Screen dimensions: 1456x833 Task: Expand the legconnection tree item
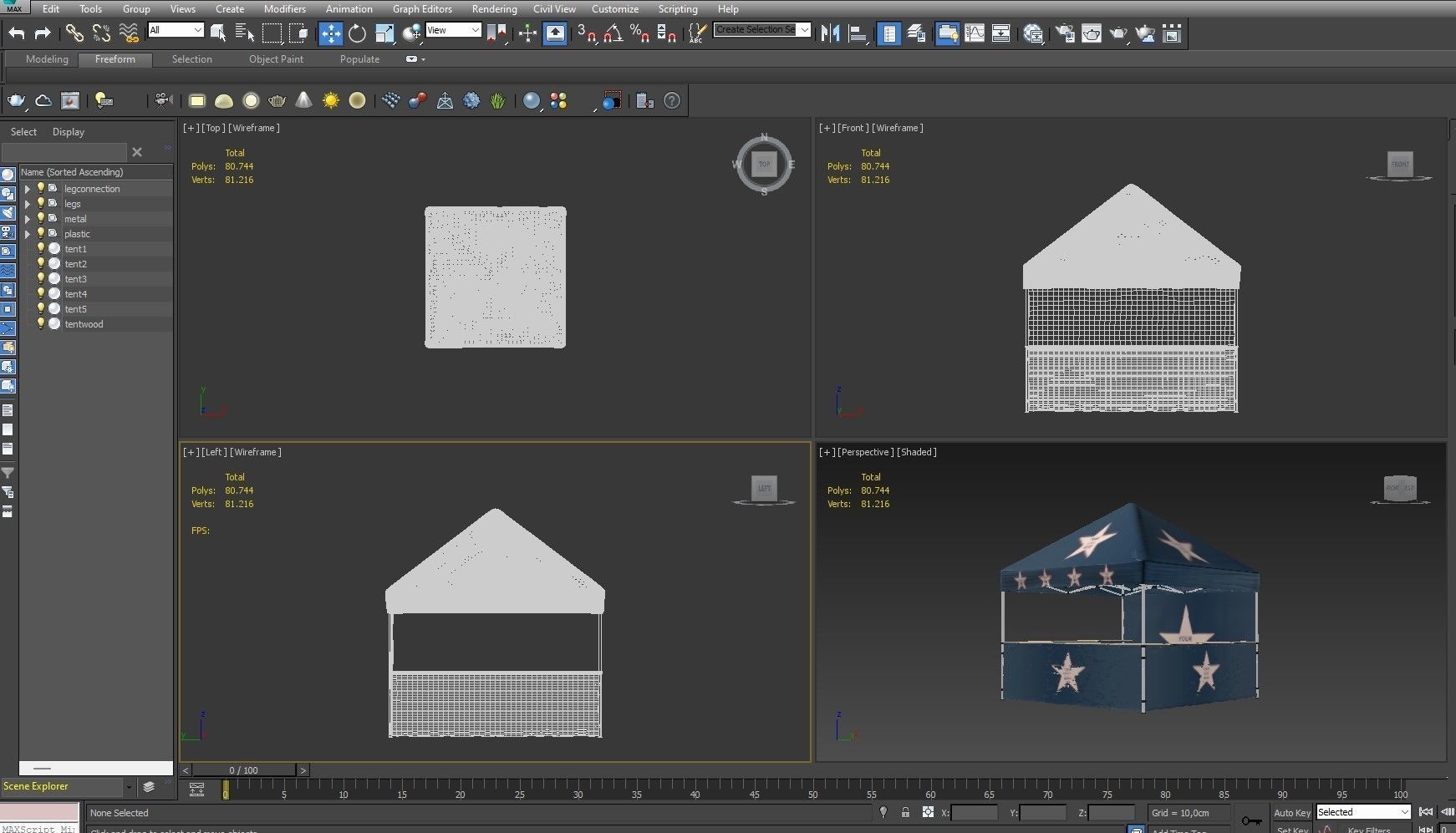point(28,189)
